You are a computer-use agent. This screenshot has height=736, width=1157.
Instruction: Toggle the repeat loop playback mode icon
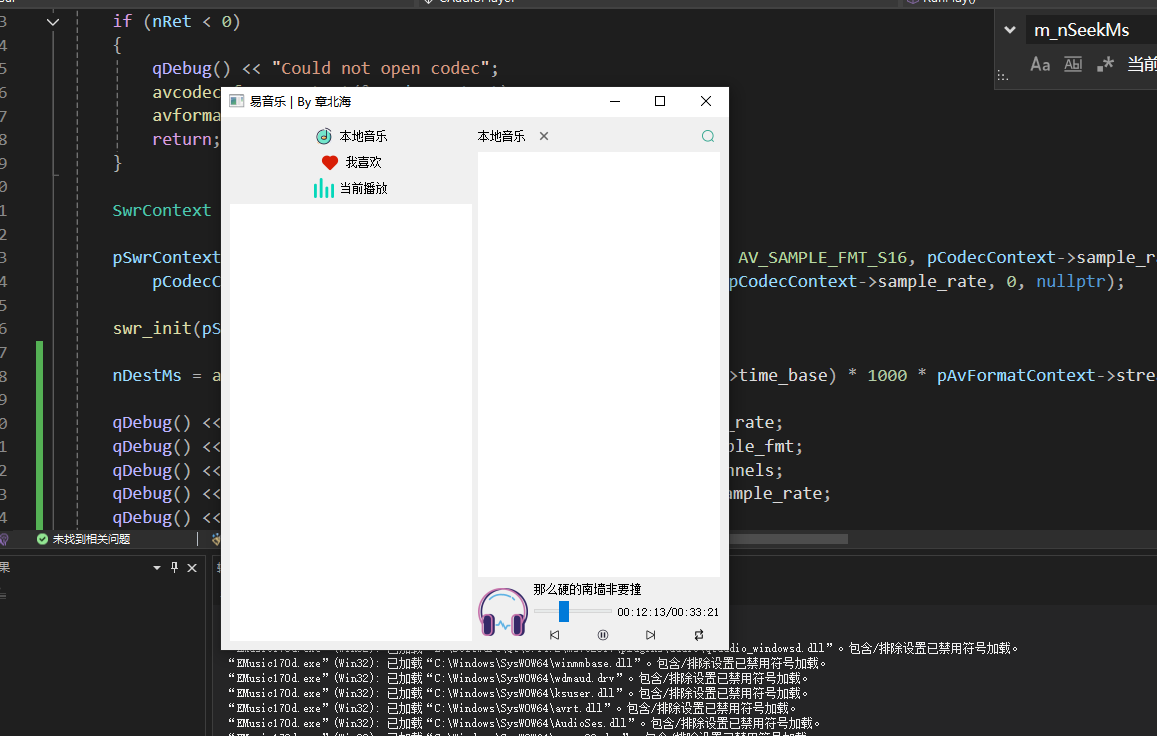pos(699,635)
